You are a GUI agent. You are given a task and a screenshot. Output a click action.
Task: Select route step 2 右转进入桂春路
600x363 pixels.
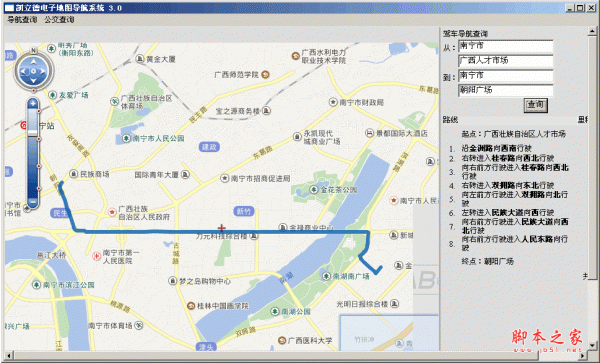508,158
